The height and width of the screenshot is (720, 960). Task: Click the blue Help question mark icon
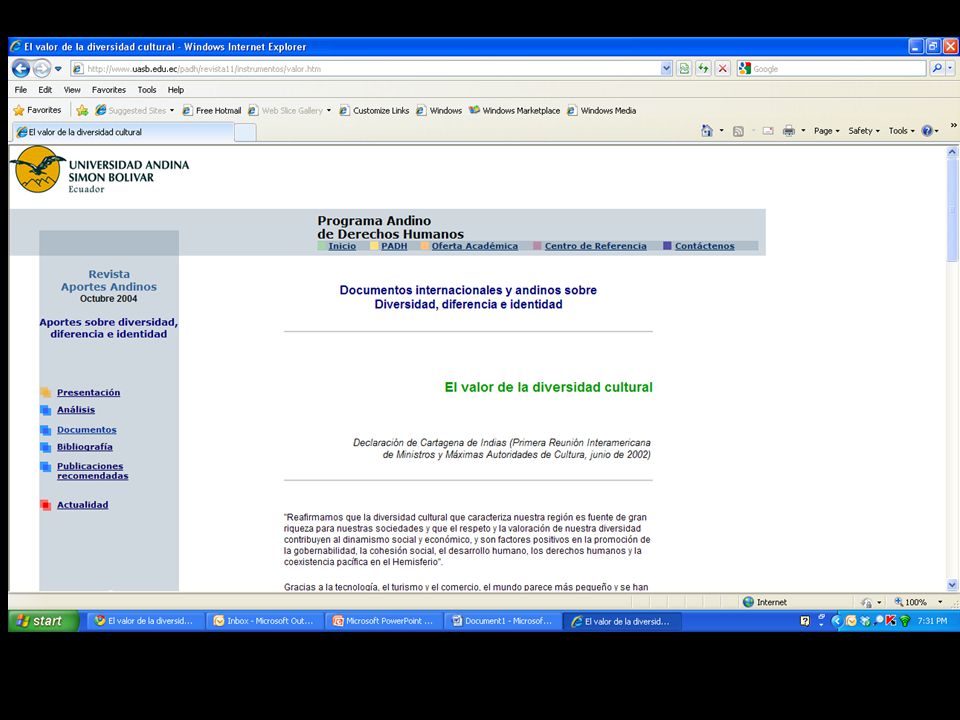[928, 131]
